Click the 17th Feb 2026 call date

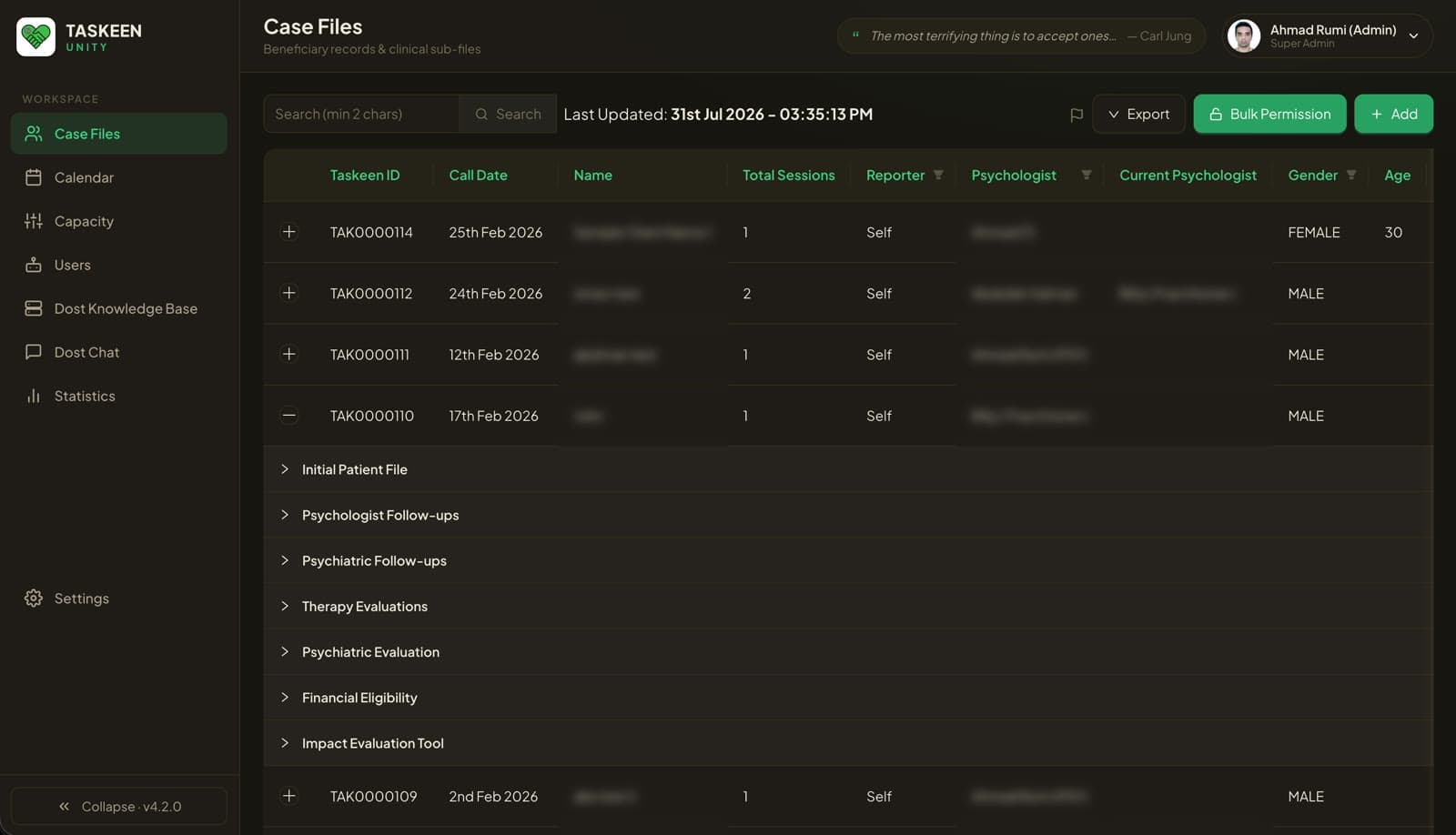pos(493,416)
